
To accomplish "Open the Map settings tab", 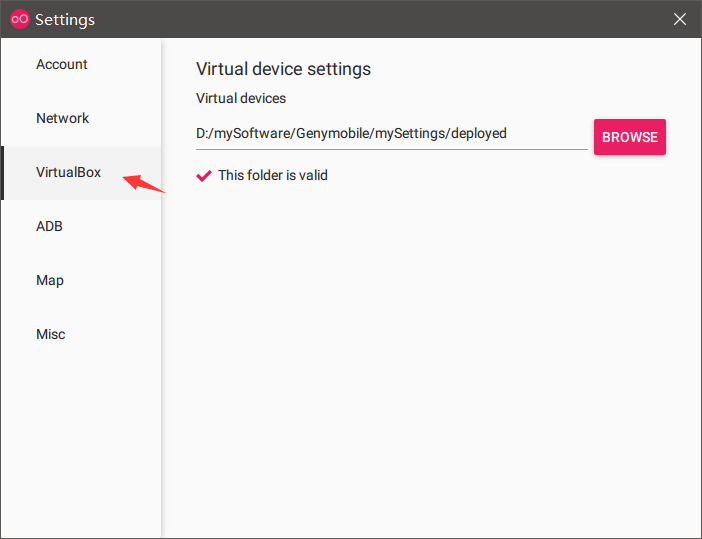I will click(81, 281).
